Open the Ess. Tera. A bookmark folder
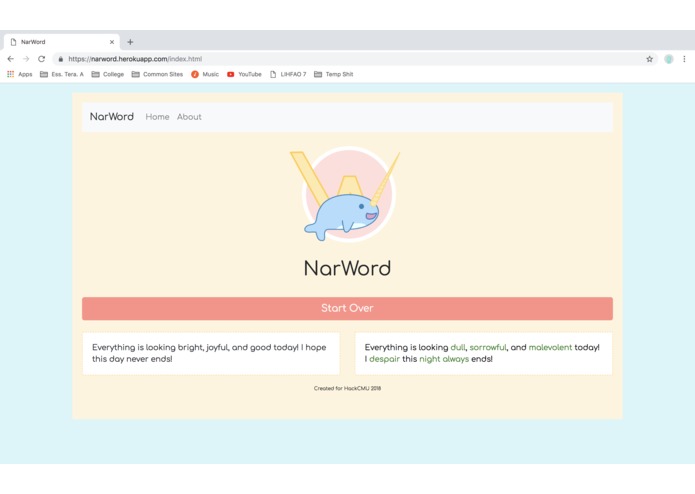Screen dimensions: 695x494 [x=62, y=74]
